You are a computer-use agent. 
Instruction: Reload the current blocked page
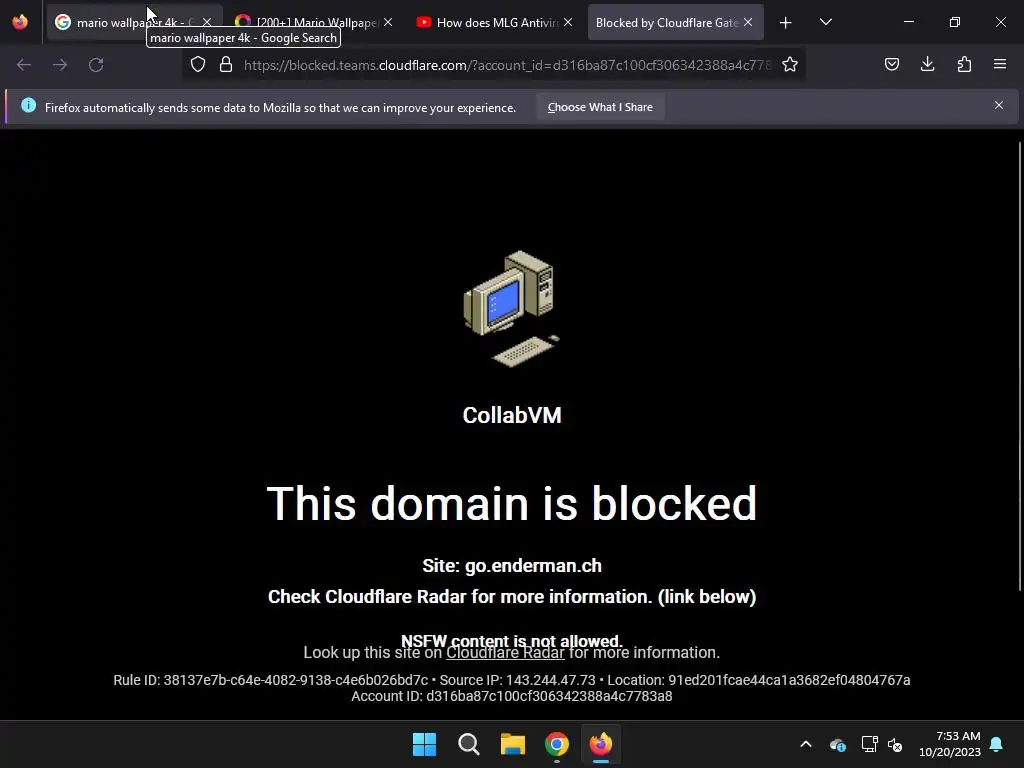tap(96, 65)
